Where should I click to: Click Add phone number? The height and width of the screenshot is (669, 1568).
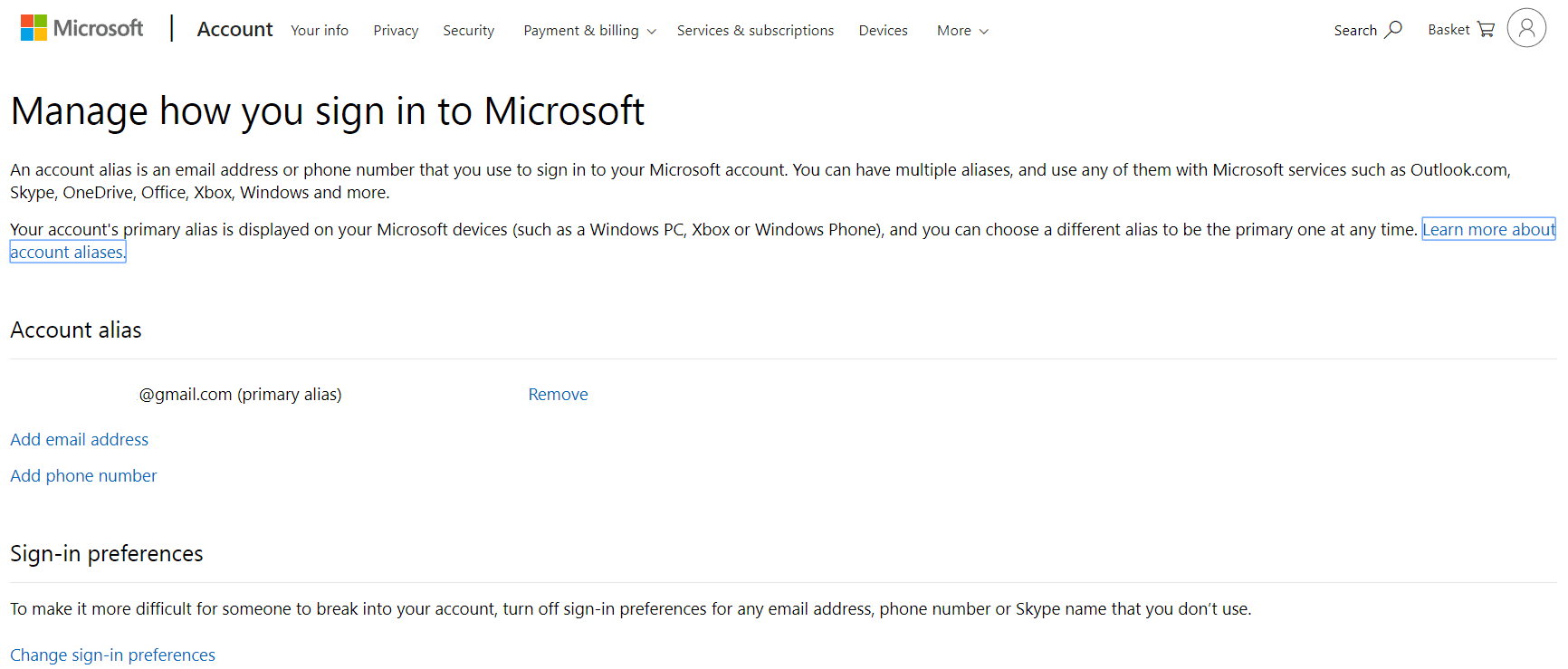pos(83,476)
